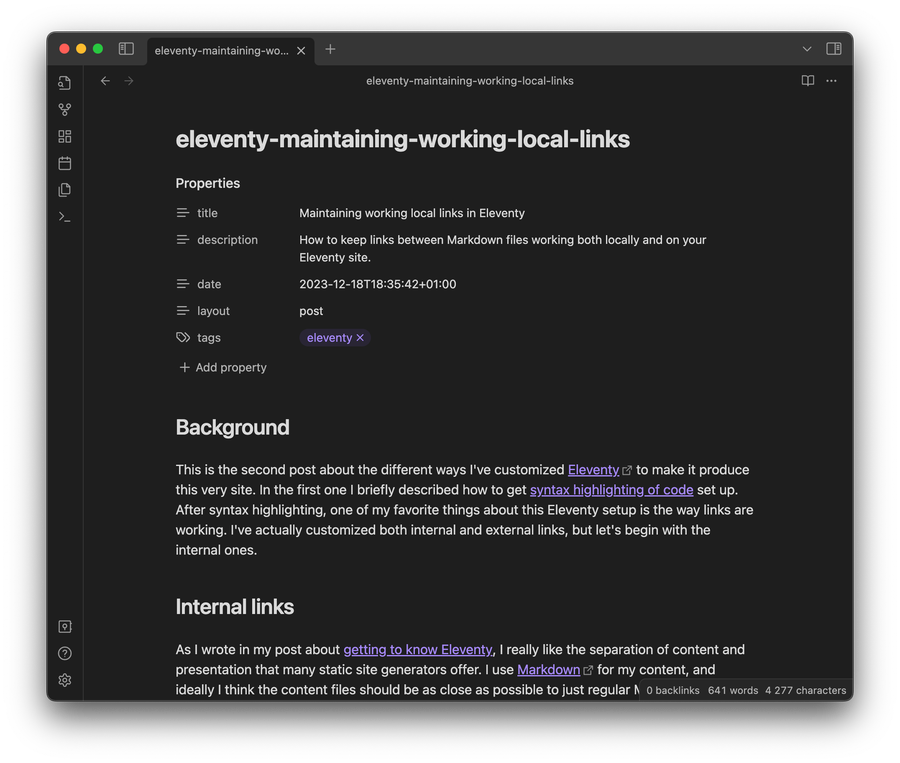Click 641 words in status bar

click(733, 691)
